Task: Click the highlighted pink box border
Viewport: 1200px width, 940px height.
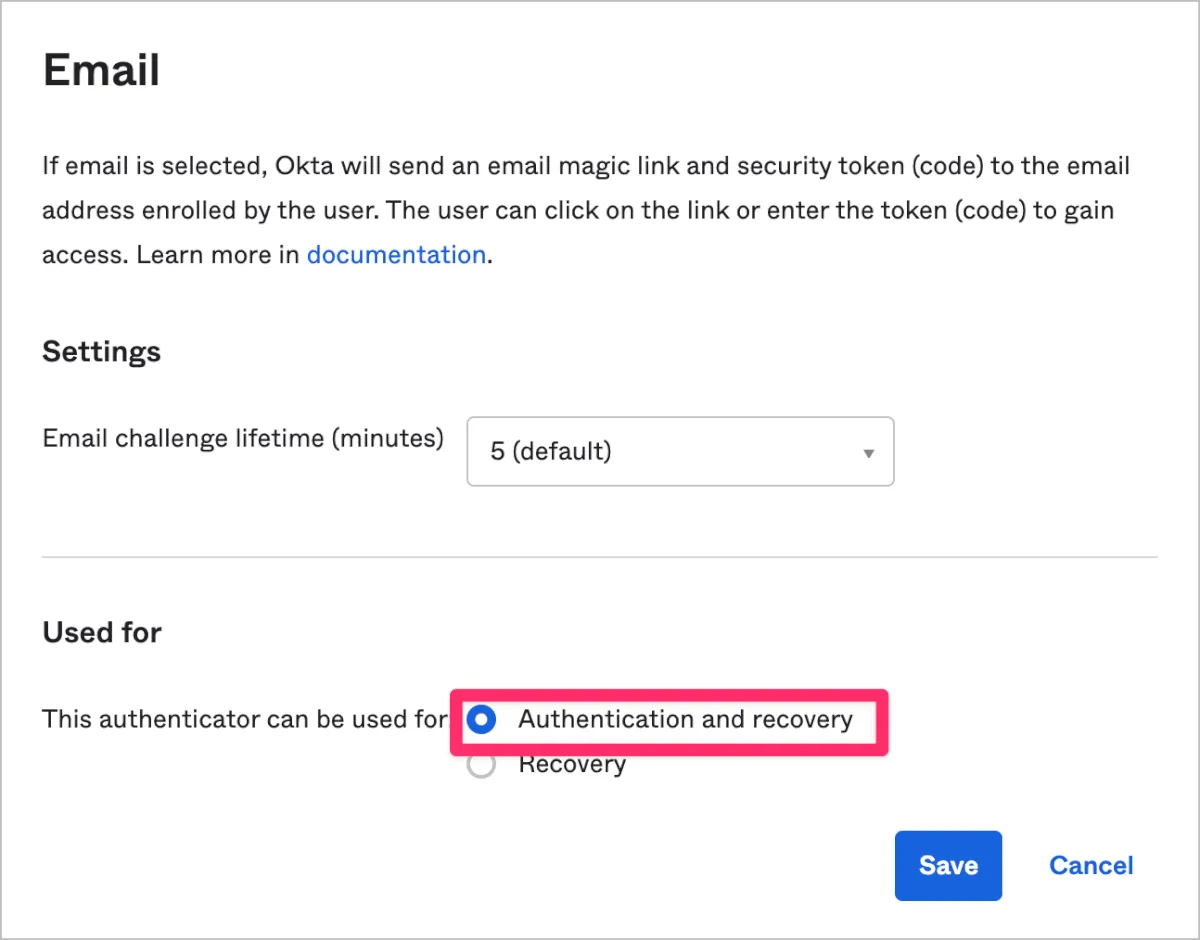Action: coord(670,691)
